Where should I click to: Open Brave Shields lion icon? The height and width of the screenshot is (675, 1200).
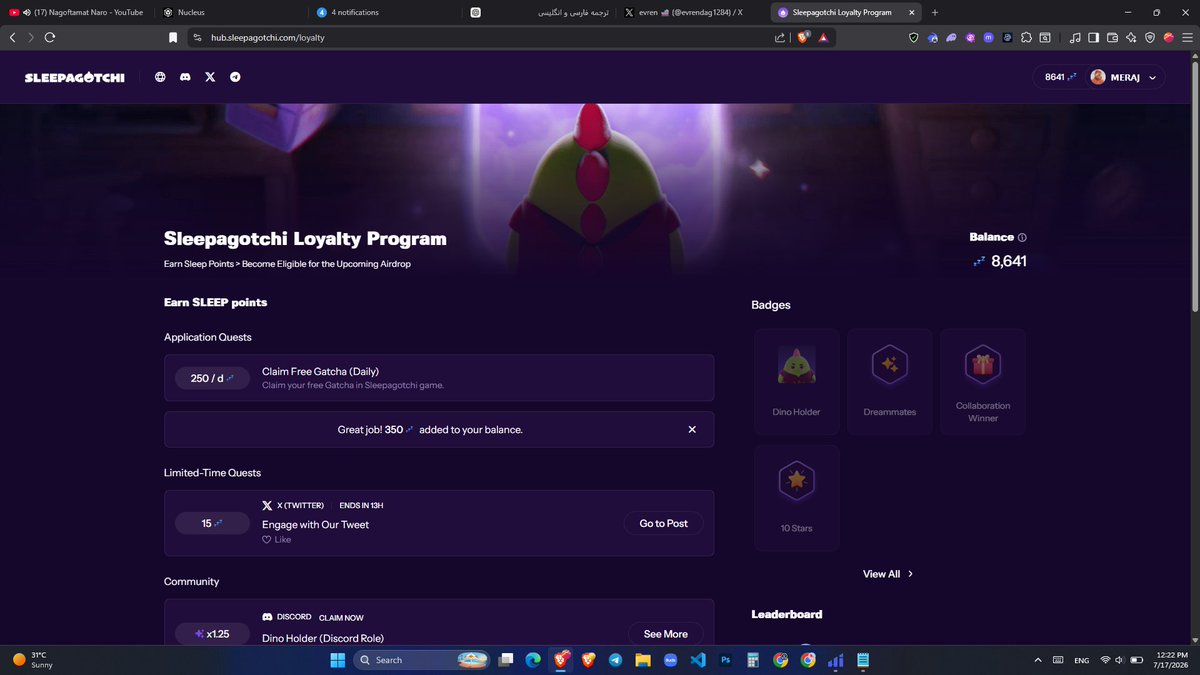click(803, 37)
